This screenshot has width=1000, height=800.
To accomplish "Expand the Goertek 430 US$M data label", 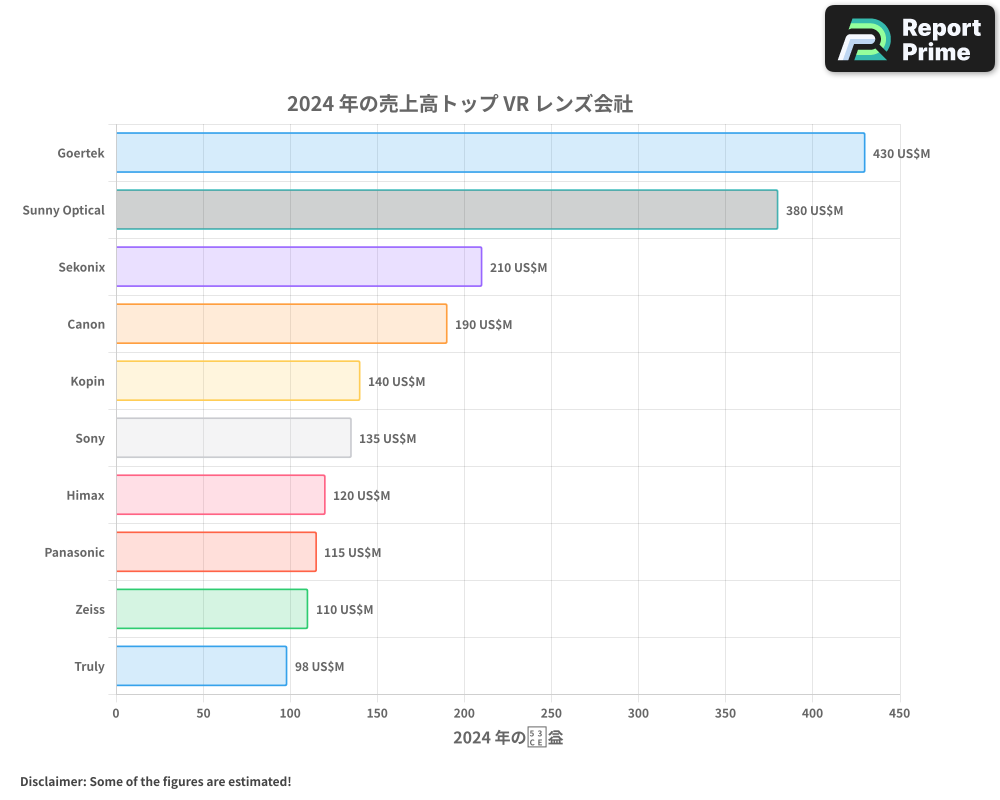I will 900,153.
